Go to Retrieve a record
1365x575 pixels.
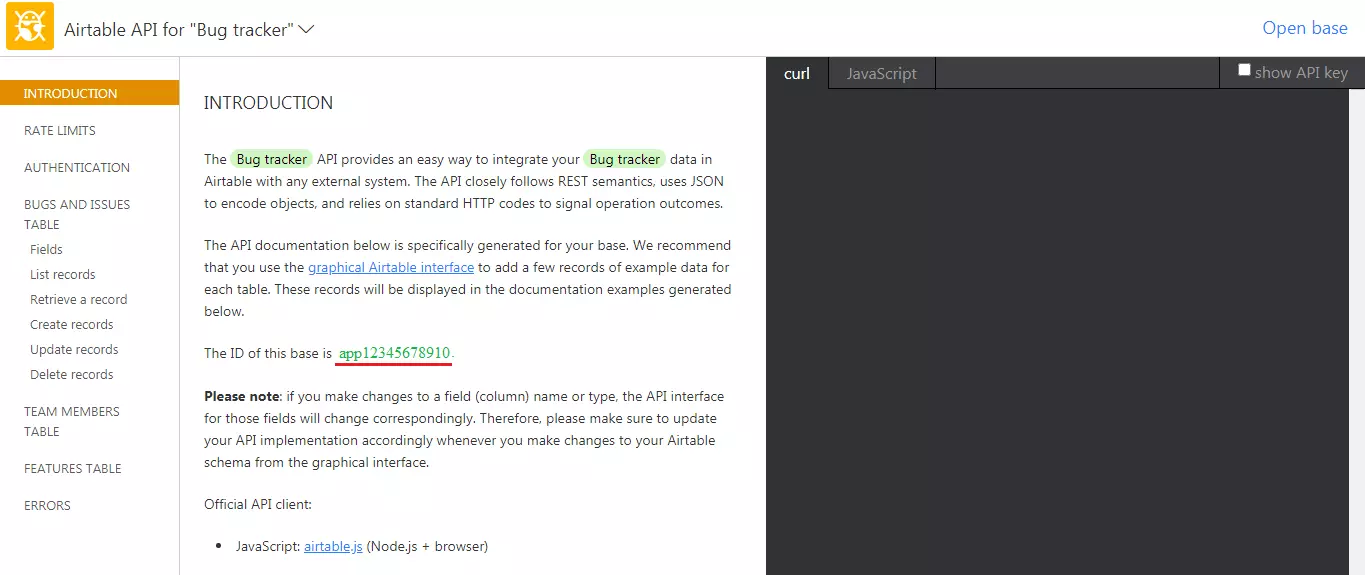(x=79, y=299)
